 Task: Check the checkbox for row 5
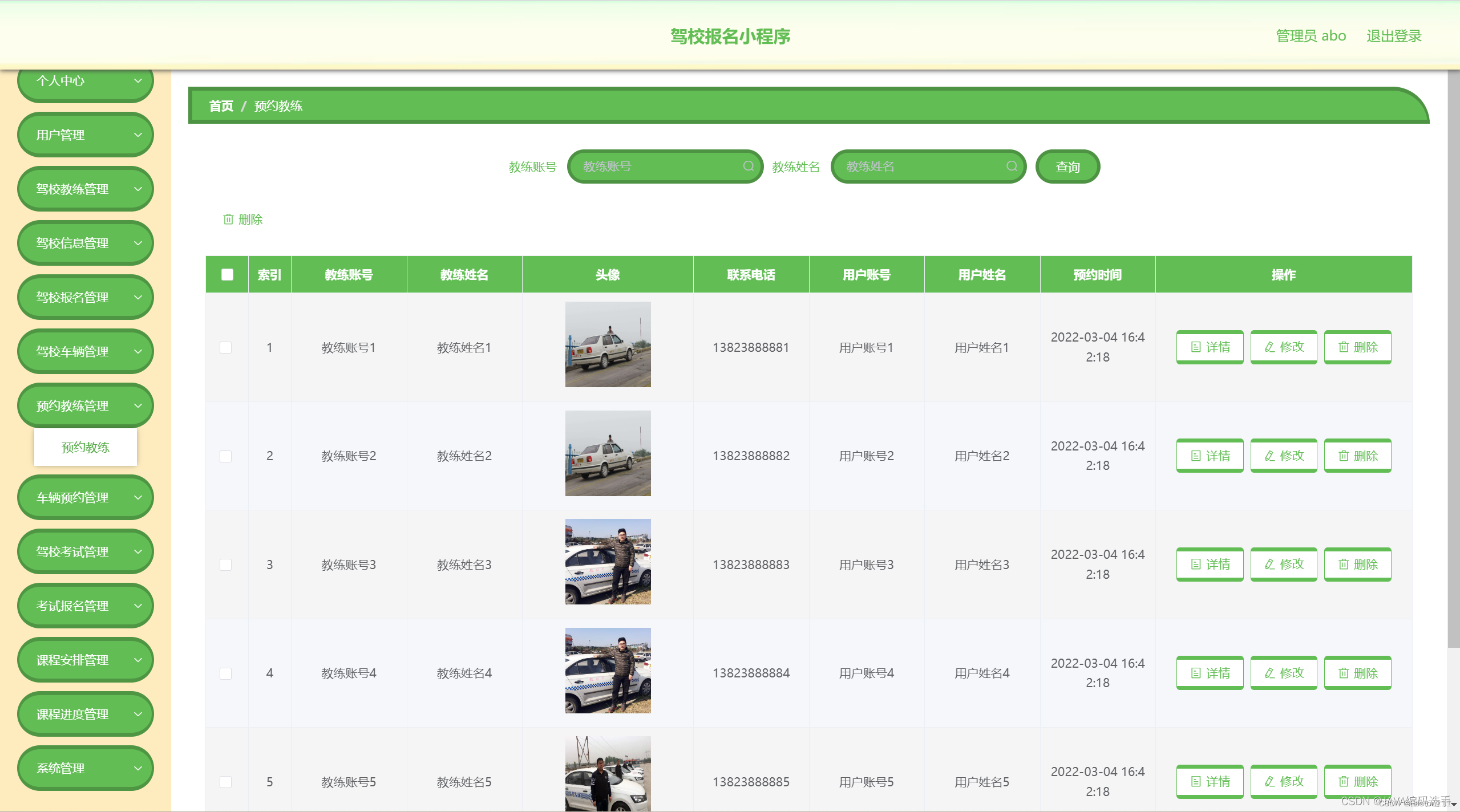(226, 782)
